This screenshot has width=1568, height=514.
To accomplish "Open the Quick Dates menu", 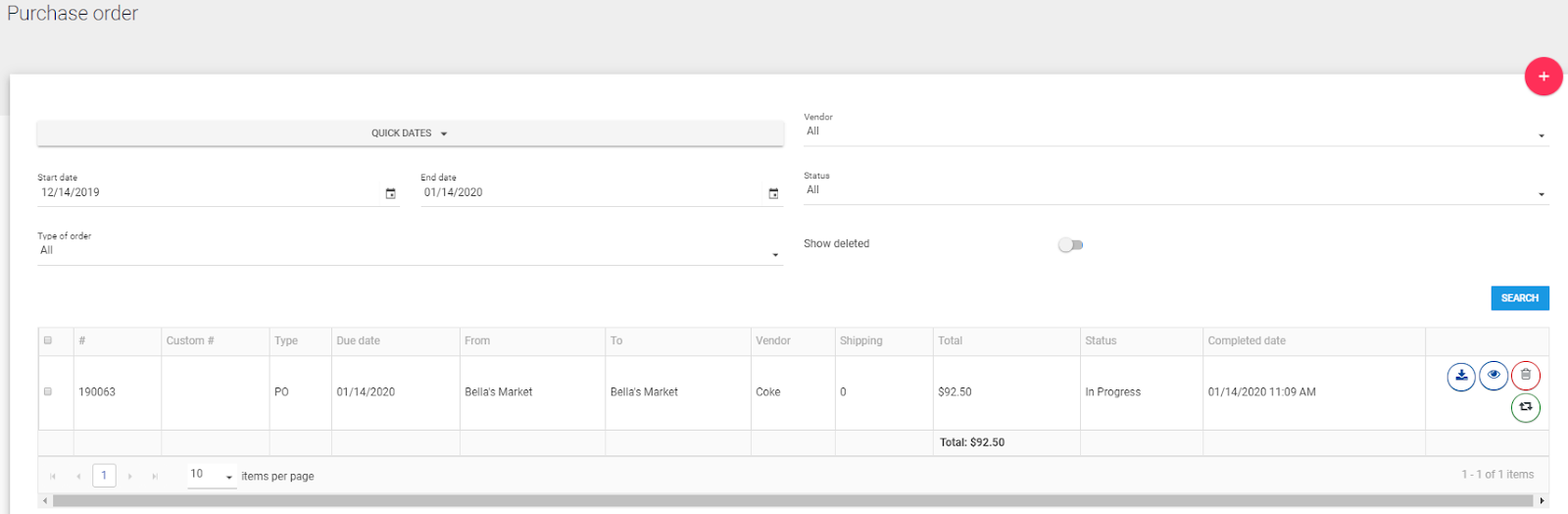I will 410,133.
